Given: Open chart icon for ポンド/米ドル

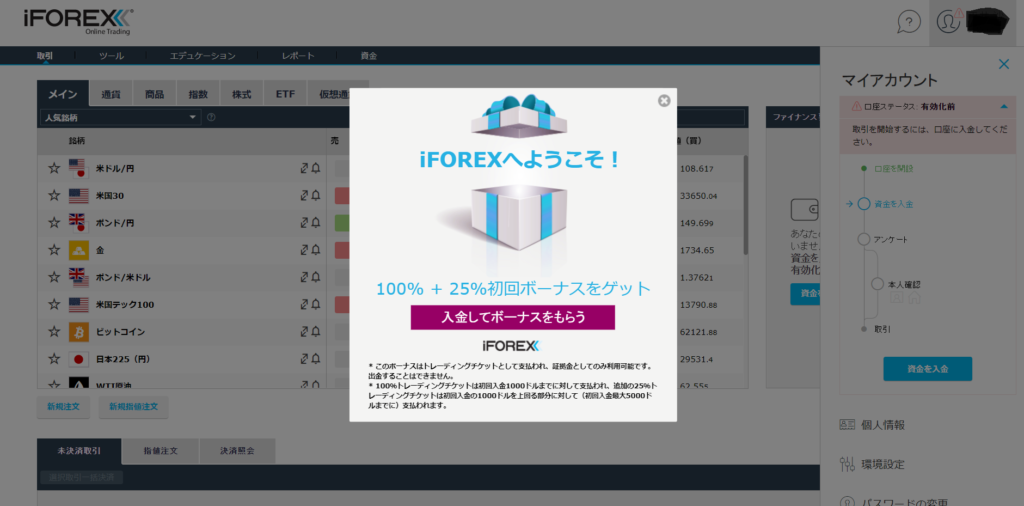Looking at the screenshot, I should coord(304,277).
